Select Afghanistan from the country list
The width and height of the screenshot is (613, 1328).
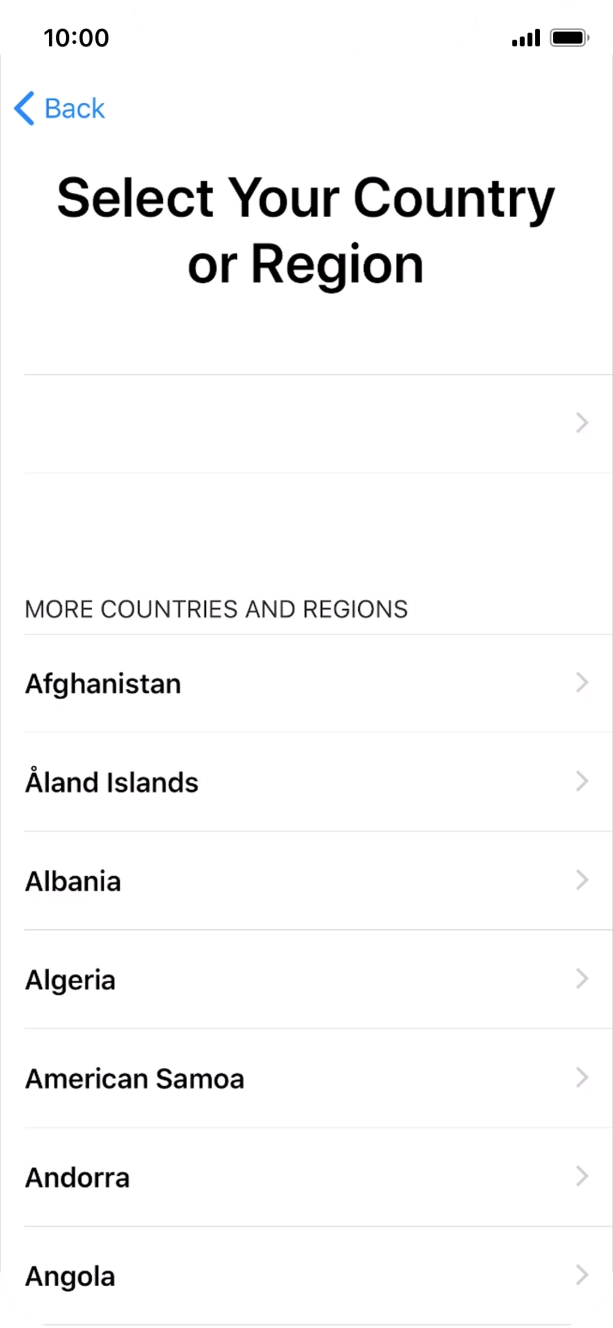[x=103, y=683]
